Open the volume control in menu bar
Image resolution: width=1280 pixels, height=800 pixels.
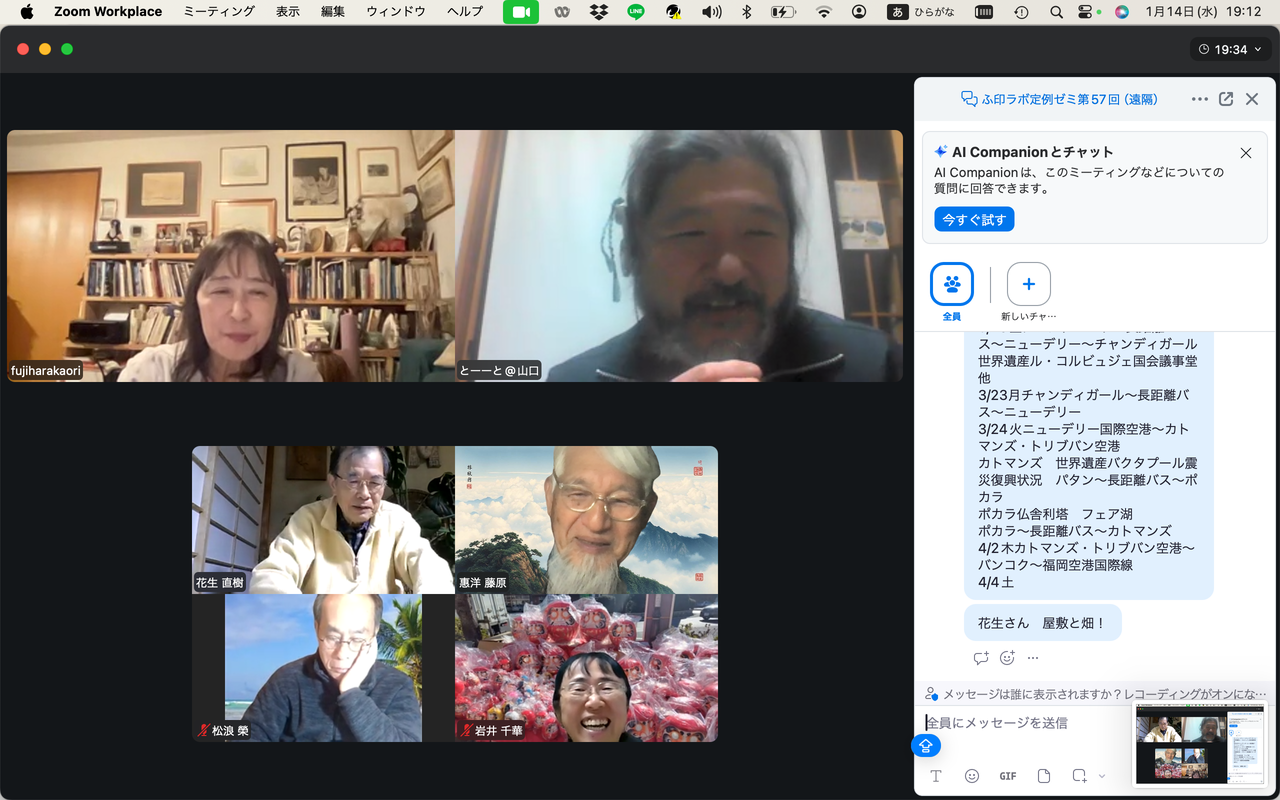[x=711, y=12]
